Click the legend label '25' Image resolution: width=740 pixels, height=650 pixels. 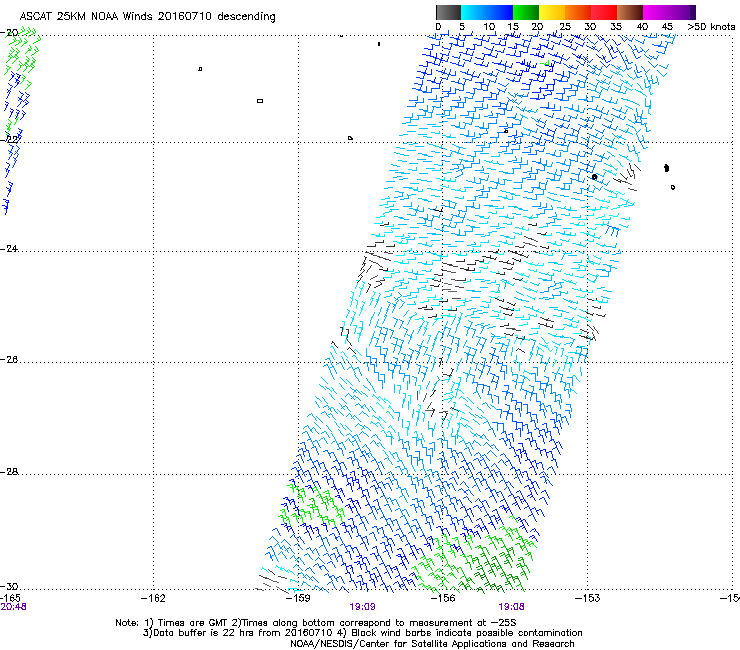click(x=565, y=27)
